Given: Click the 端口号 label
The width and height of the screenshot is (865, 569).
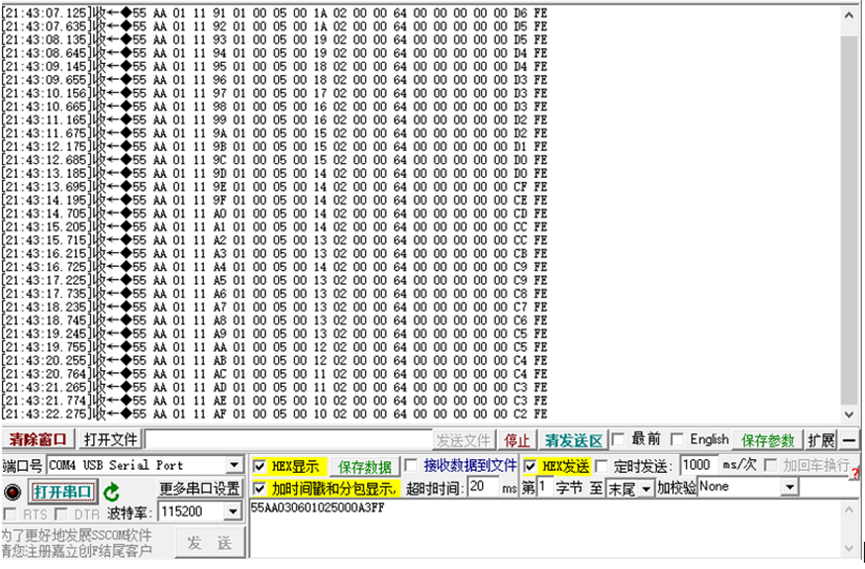Looking at the screenshot, I should coord(23,466).
